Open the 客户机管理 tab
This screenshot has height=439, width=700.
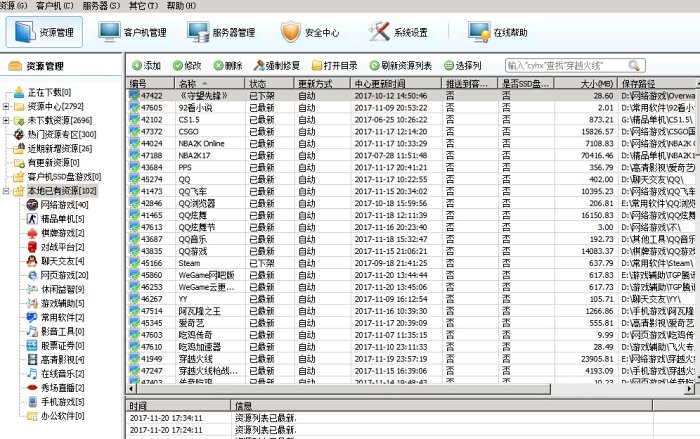(136, 32)
